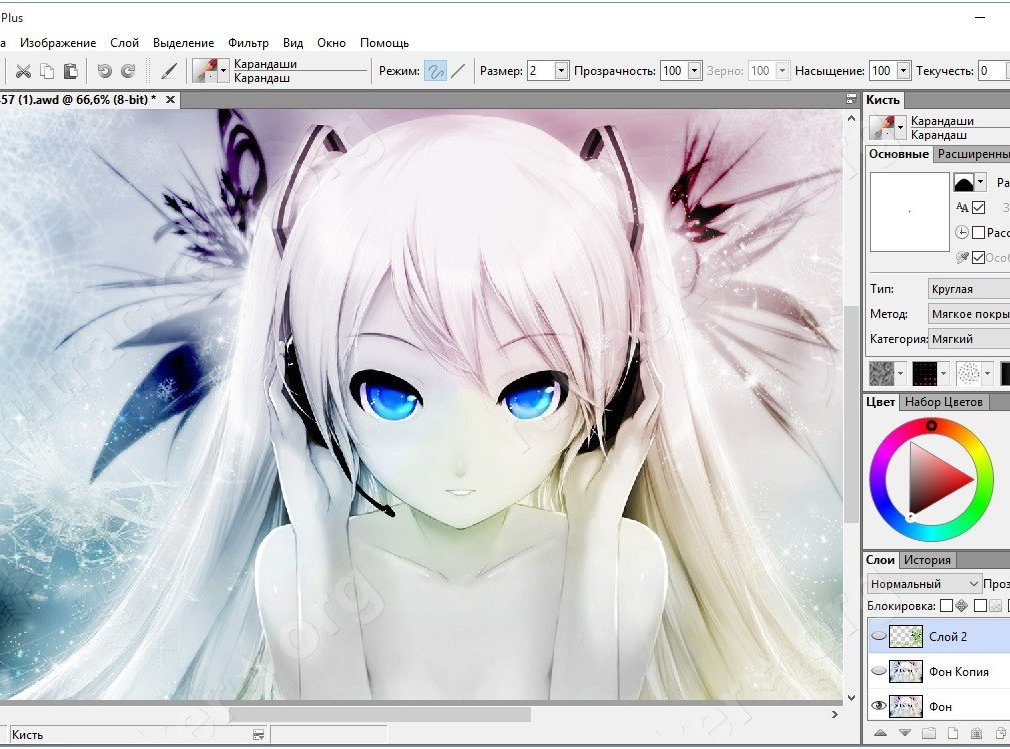Viewport: 1010px width, 749px height.
Task: Toggle the checkbox next to the AA icon
Action: [978, 207]
